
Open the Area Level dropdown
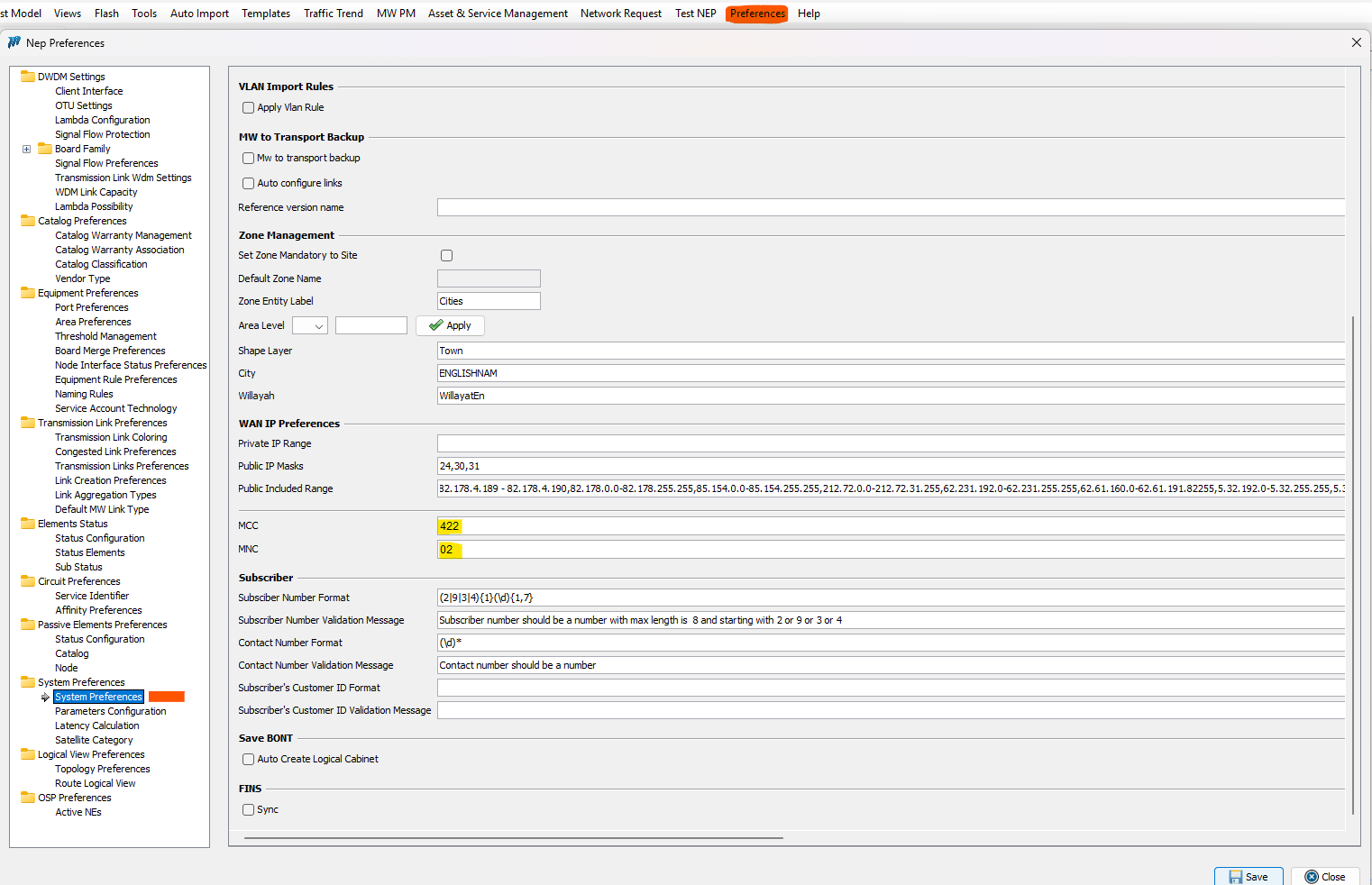pyautogui.click(x=309, y=326)
